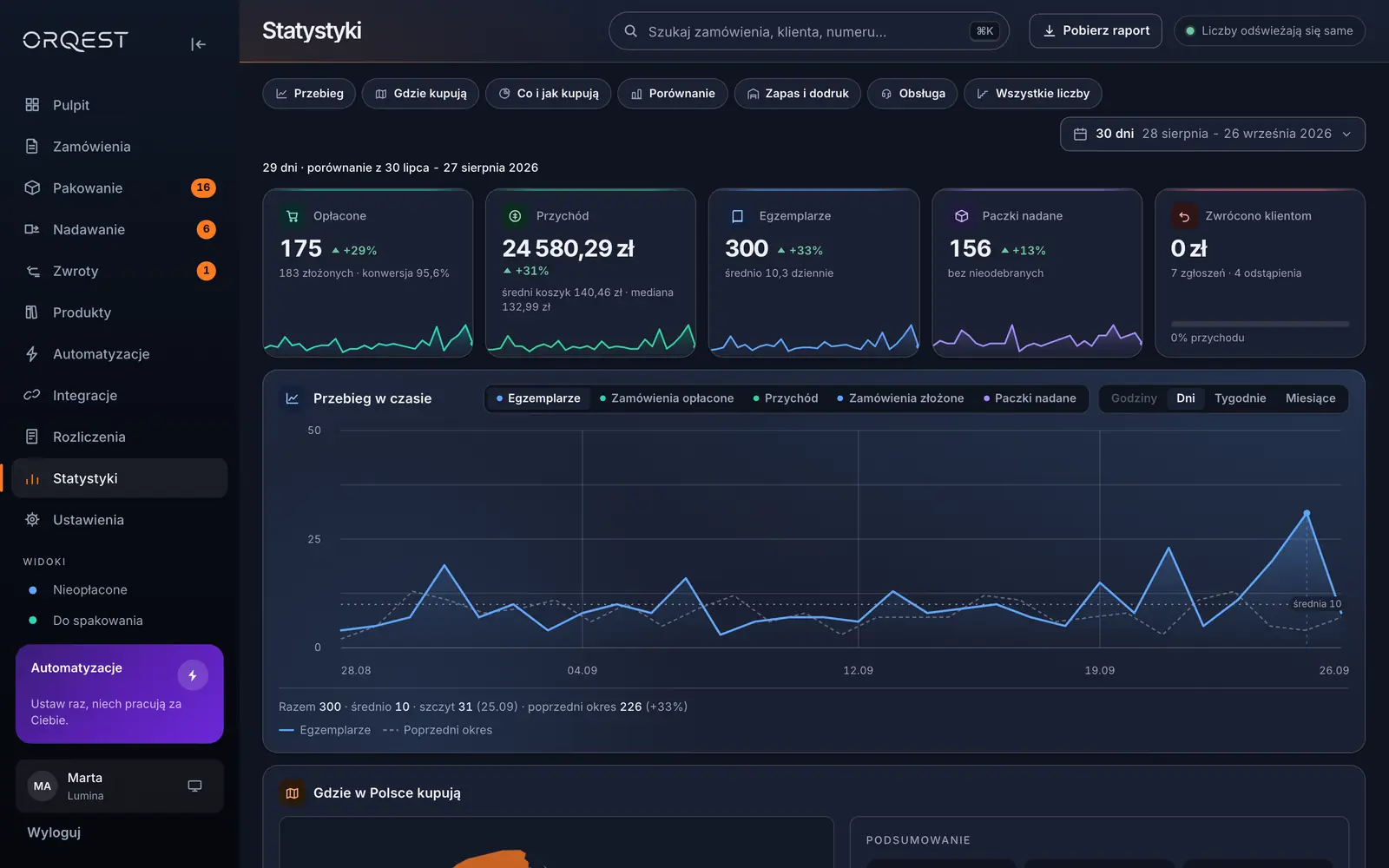This screenshot has height=868, width=1389.
Task: Open the Obsługa tab
Action: (x=912, y=94)
